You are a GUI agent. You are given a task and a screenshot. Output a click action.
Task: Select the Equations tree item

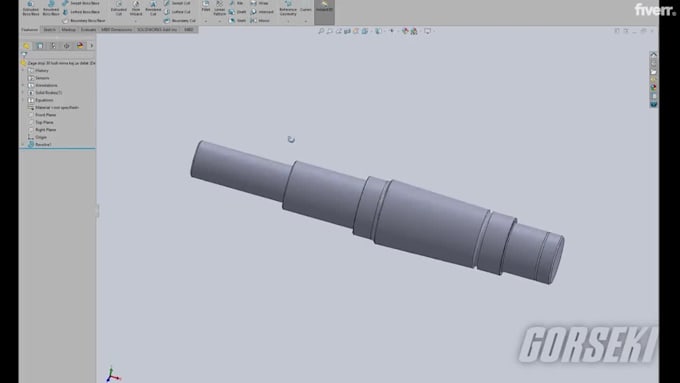[x=44, y=100]
